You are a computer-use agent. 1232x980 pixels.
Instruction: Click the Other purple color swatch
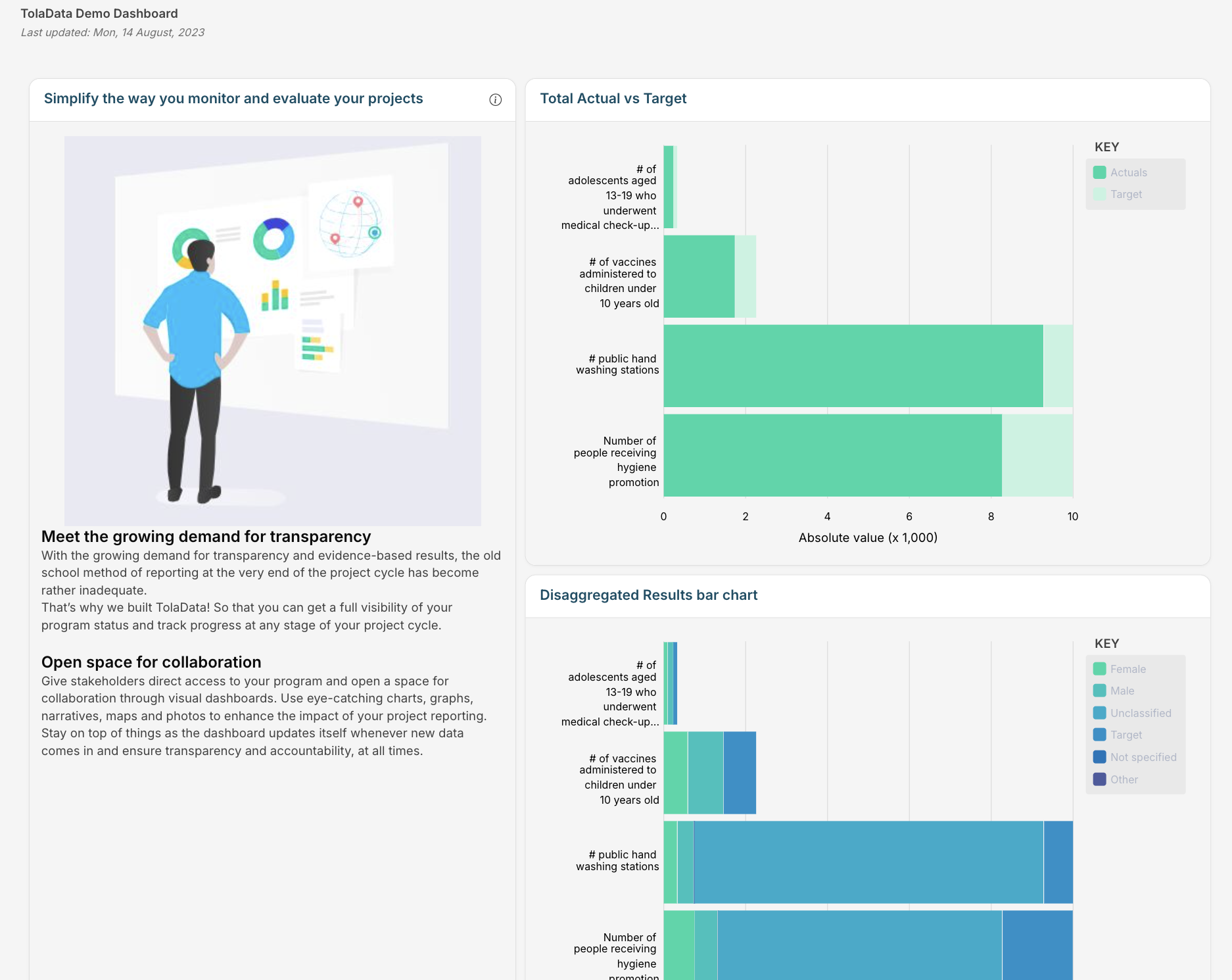[1099, 779]
